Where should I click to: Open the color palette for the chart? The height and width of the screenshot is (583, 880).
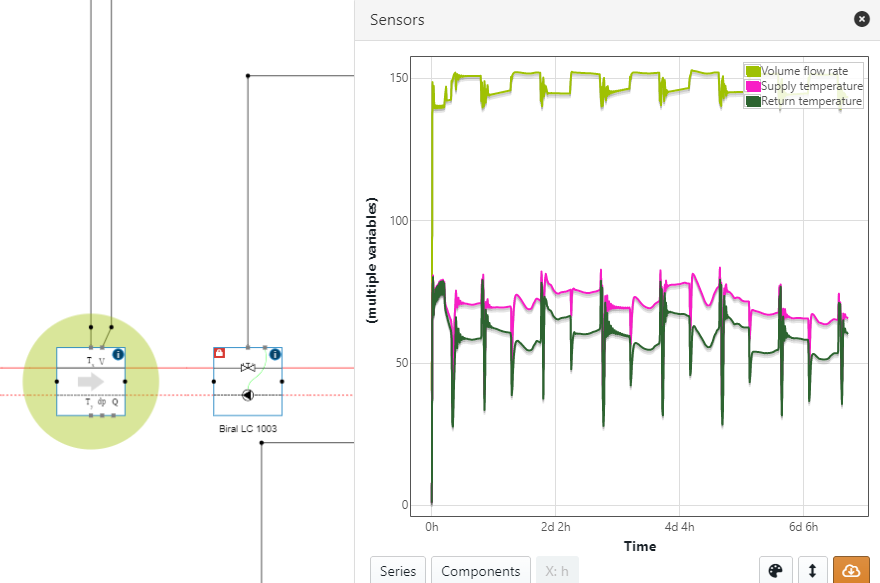pyautogui.click(x=775, y=570)
